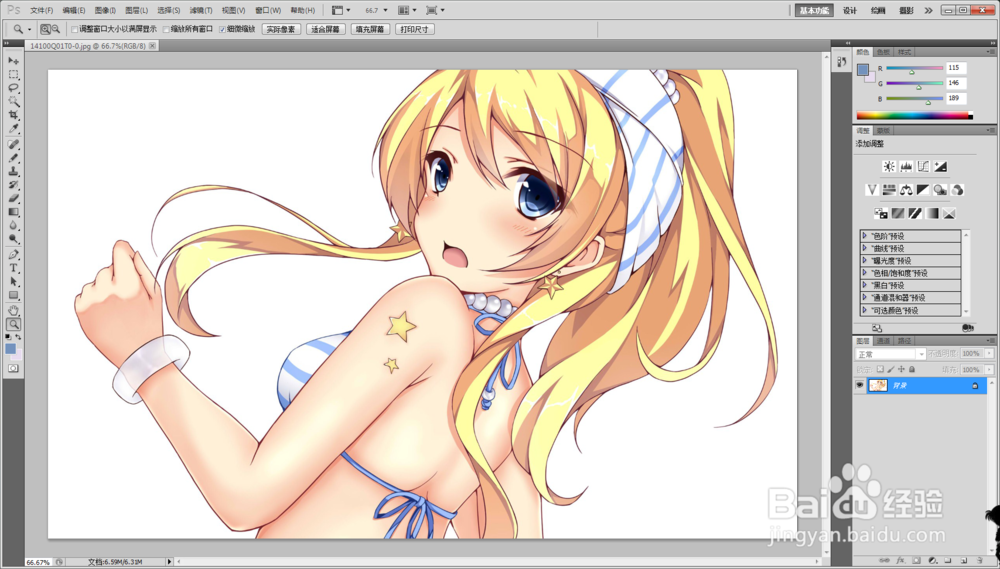Select the Brush tool

(13, 158)
